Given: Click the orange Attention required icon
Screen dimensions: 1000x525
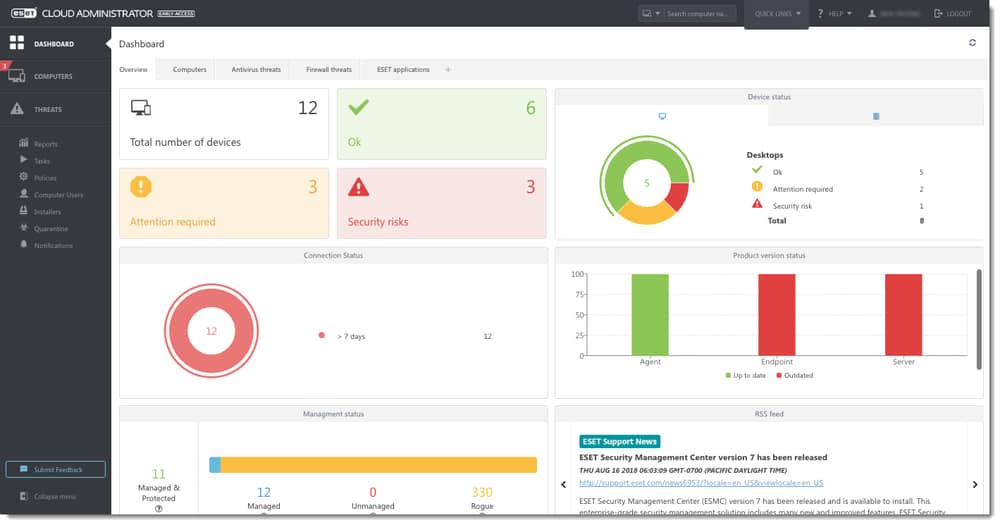Looking at the screenshot, I should [x=141, y=186].
